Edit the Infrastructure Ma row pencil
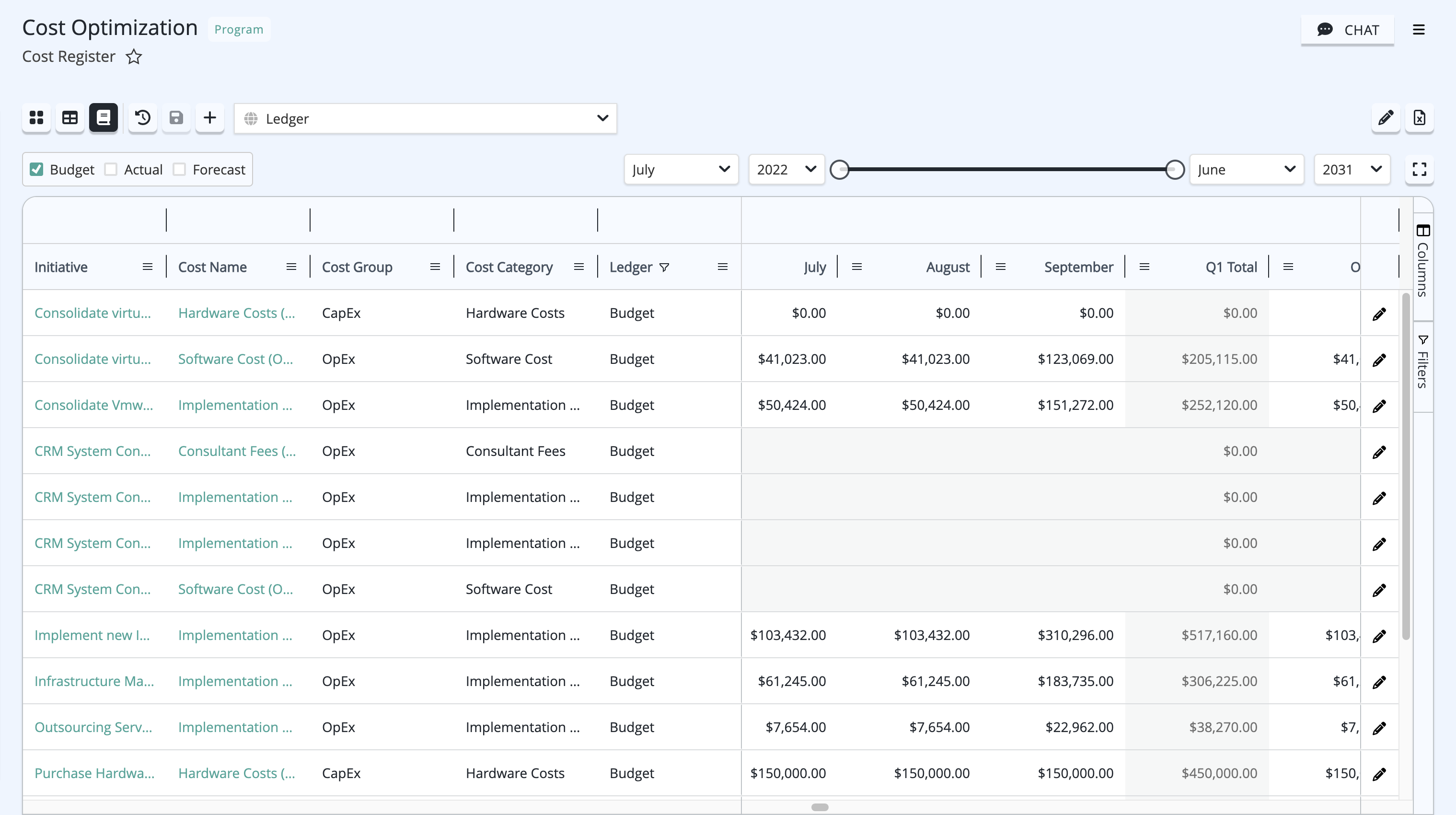The width and height of the screenshot is (1456, 815). coord(1379,682)
